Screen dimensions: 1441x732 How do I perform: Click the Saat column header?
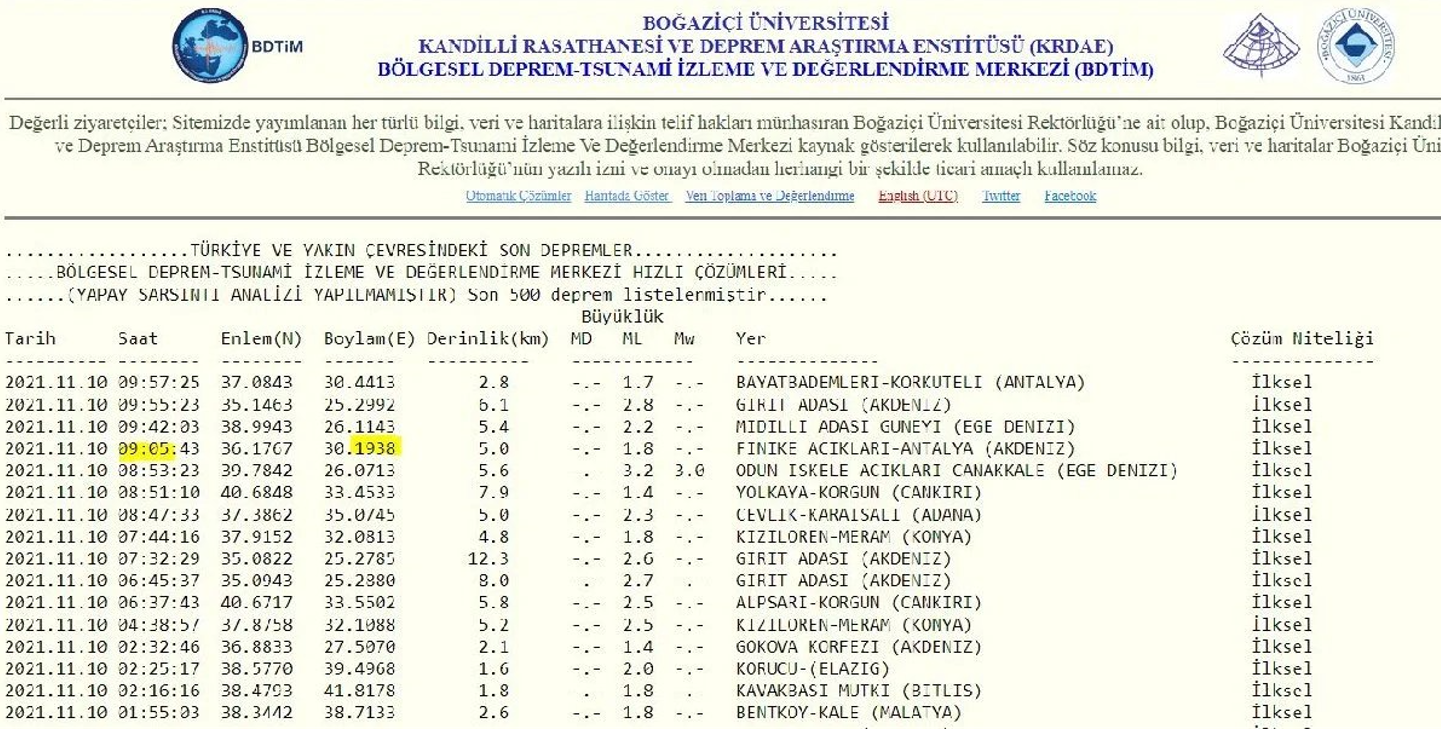pos(138,339)
